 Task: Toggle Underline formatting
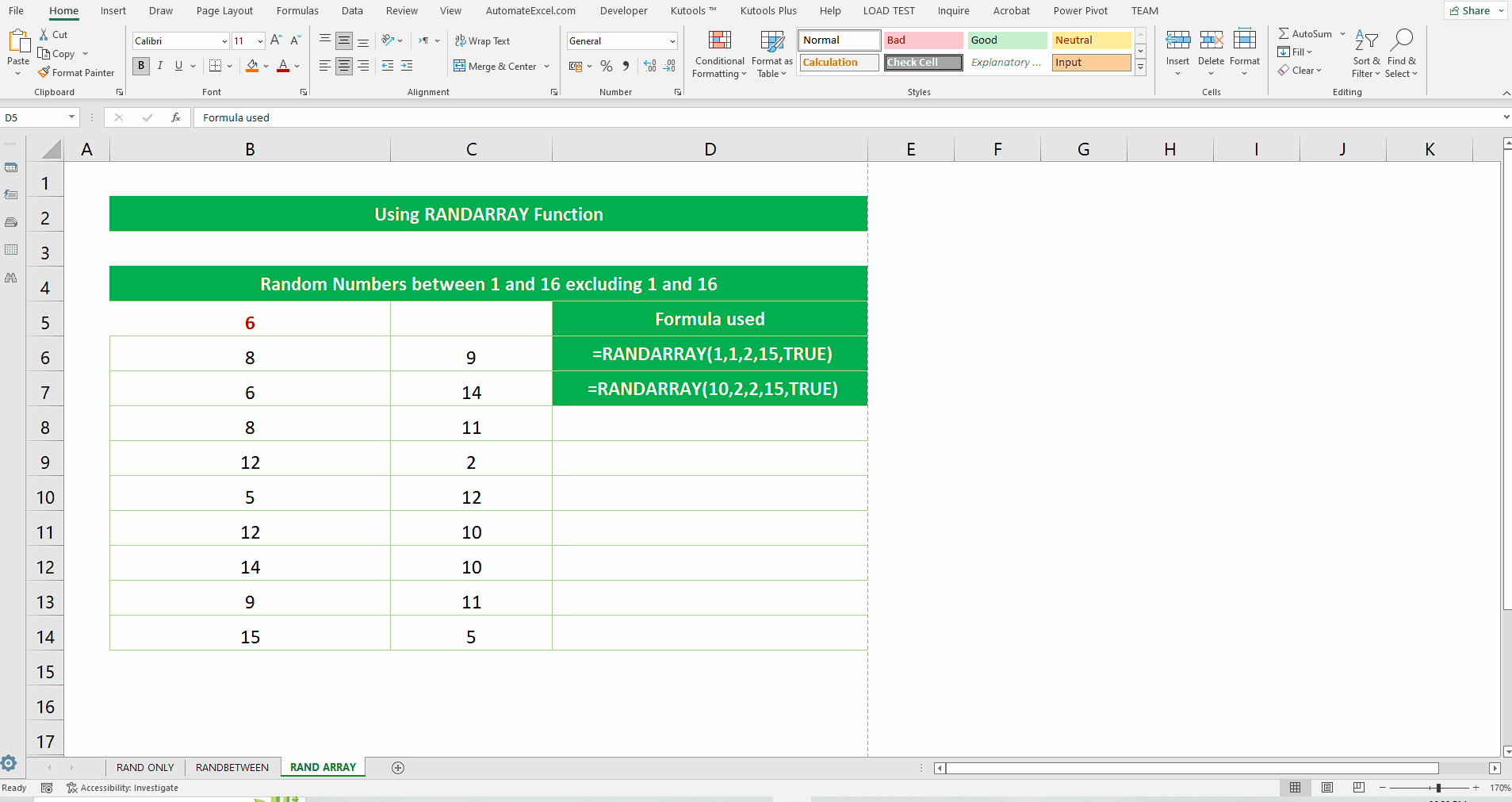coord(178,66)
